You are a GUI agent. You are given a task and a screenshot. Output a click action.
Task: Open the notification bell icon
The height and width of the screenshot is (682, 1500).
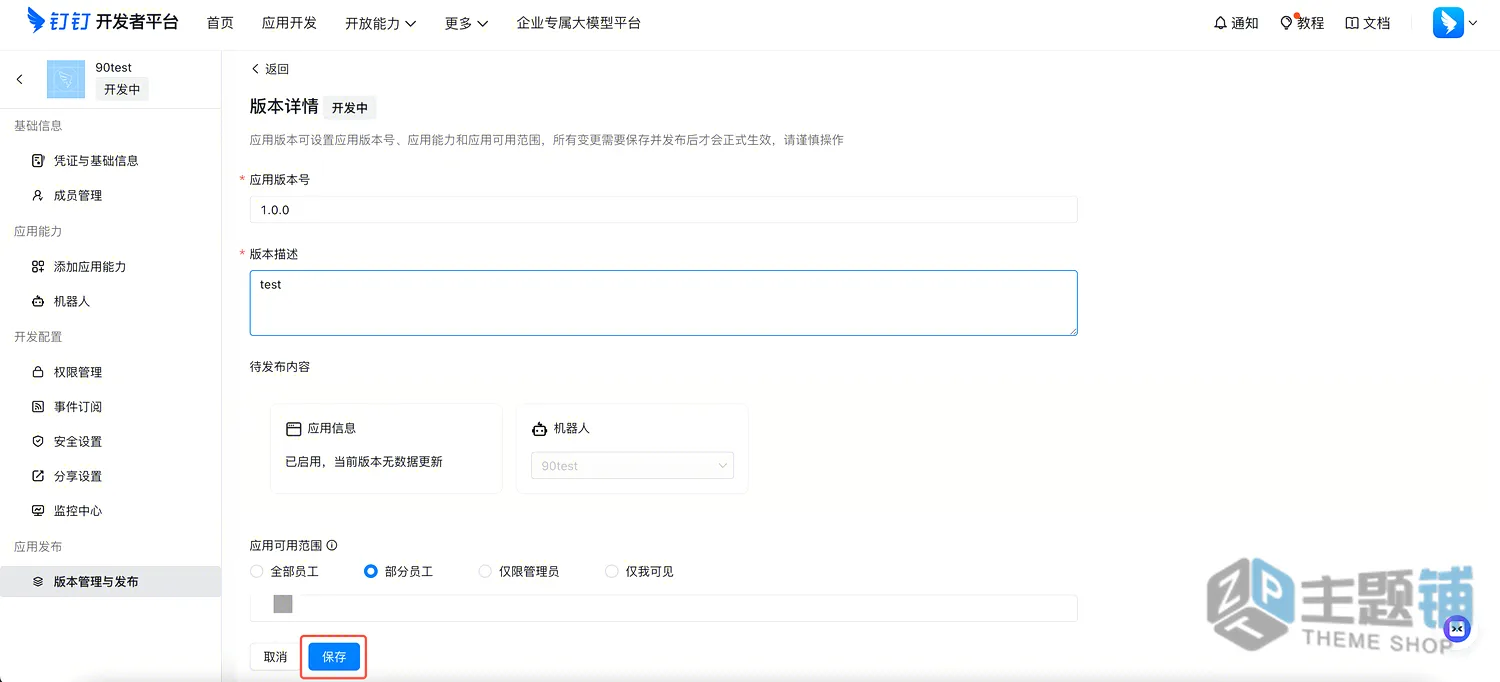click(x=1220, y=23)
